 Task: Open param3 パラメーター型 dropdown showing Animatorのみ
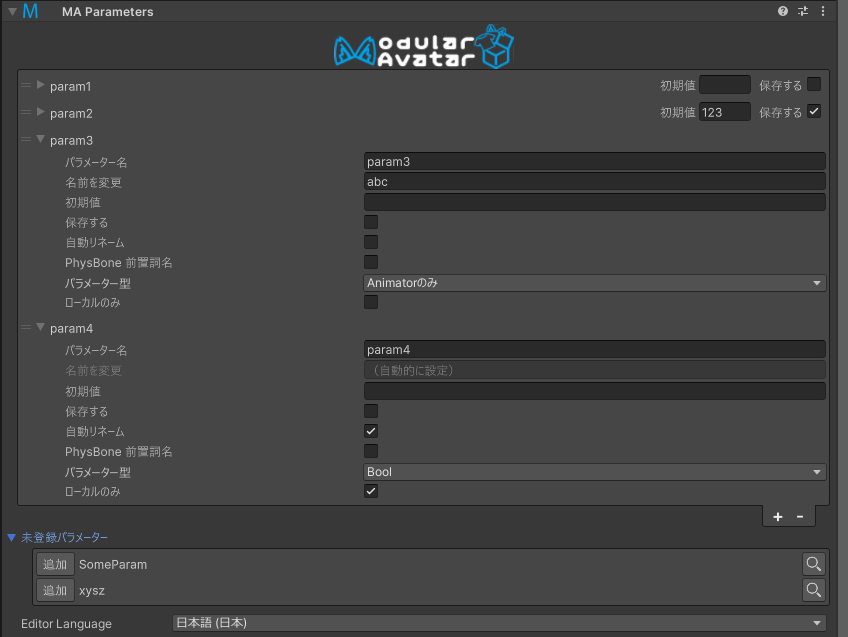click(594, 283)
